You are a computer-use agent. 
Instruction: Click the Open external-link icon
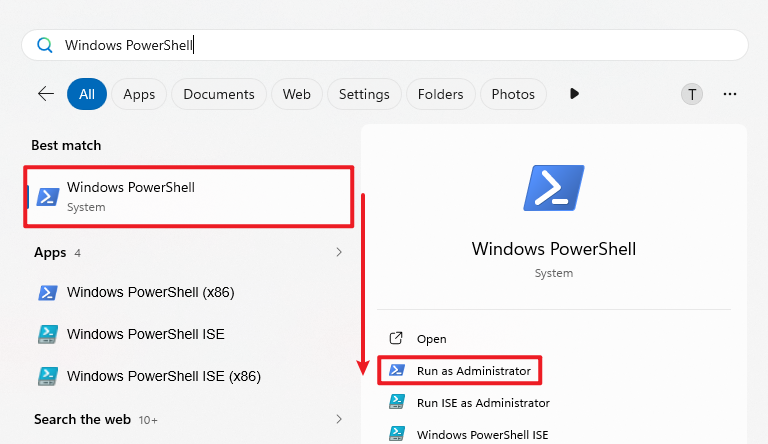pos(396,339)
